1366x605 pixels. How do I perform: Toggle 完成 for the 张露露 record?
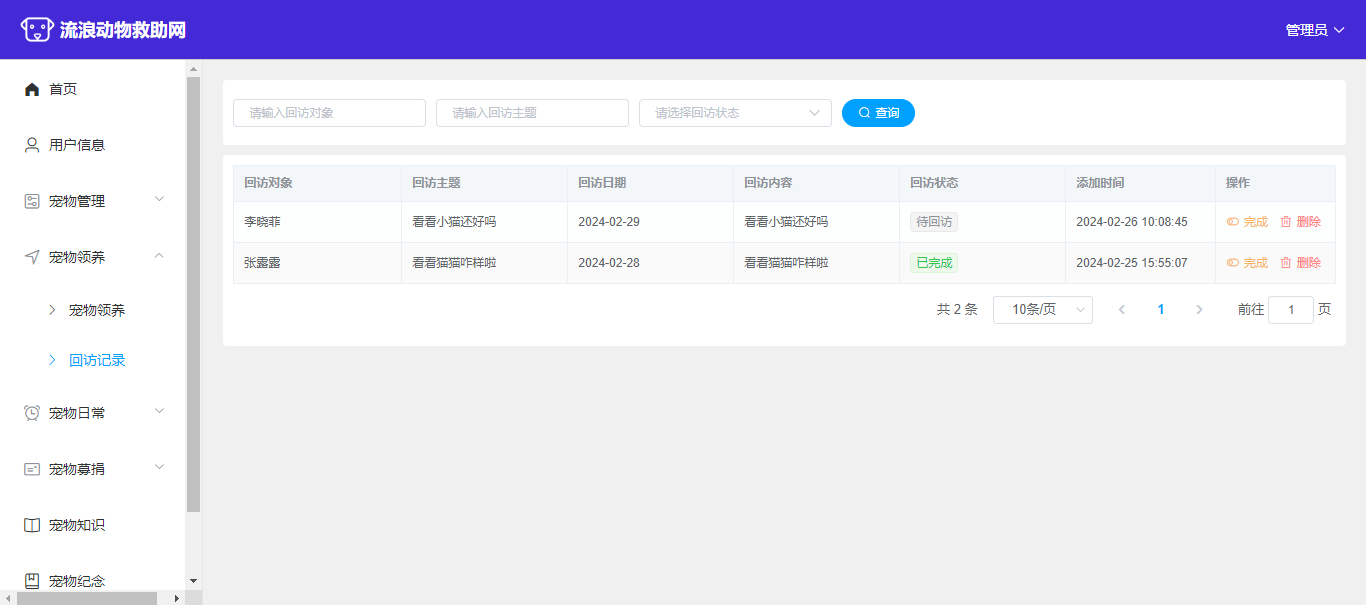[x=1247, y=263]
